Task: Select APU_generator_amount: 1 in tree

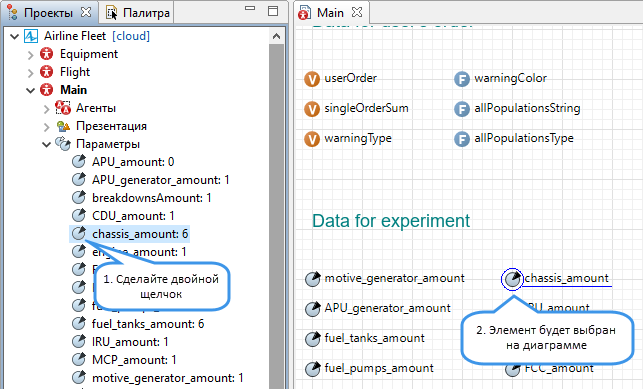Action: coord(160,180)
